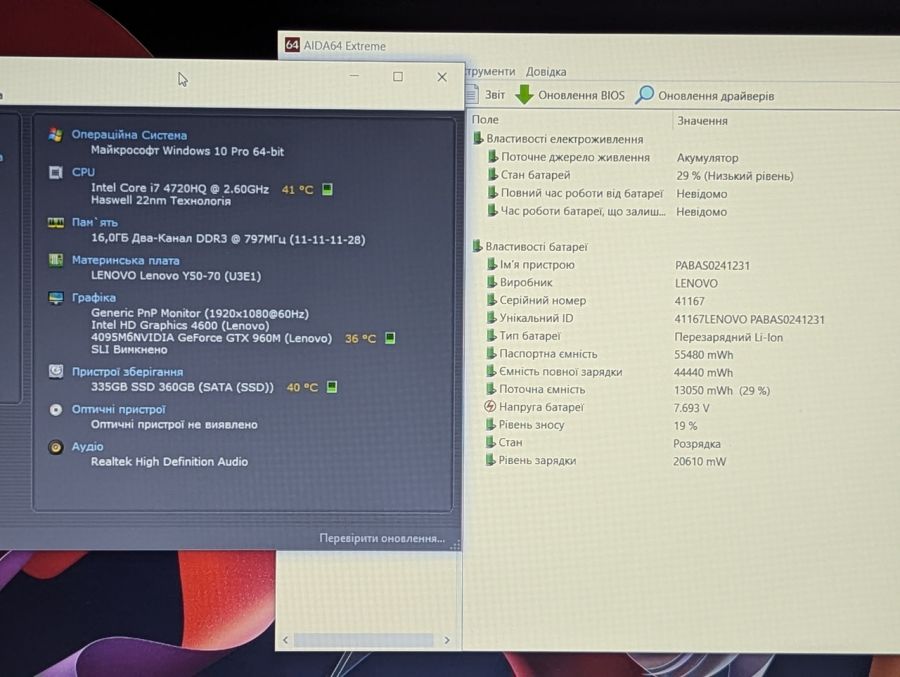Viewport: 900px width, 677px height.
Task: Click the Серійний номер row icon
Action: (x=492, y=300)
